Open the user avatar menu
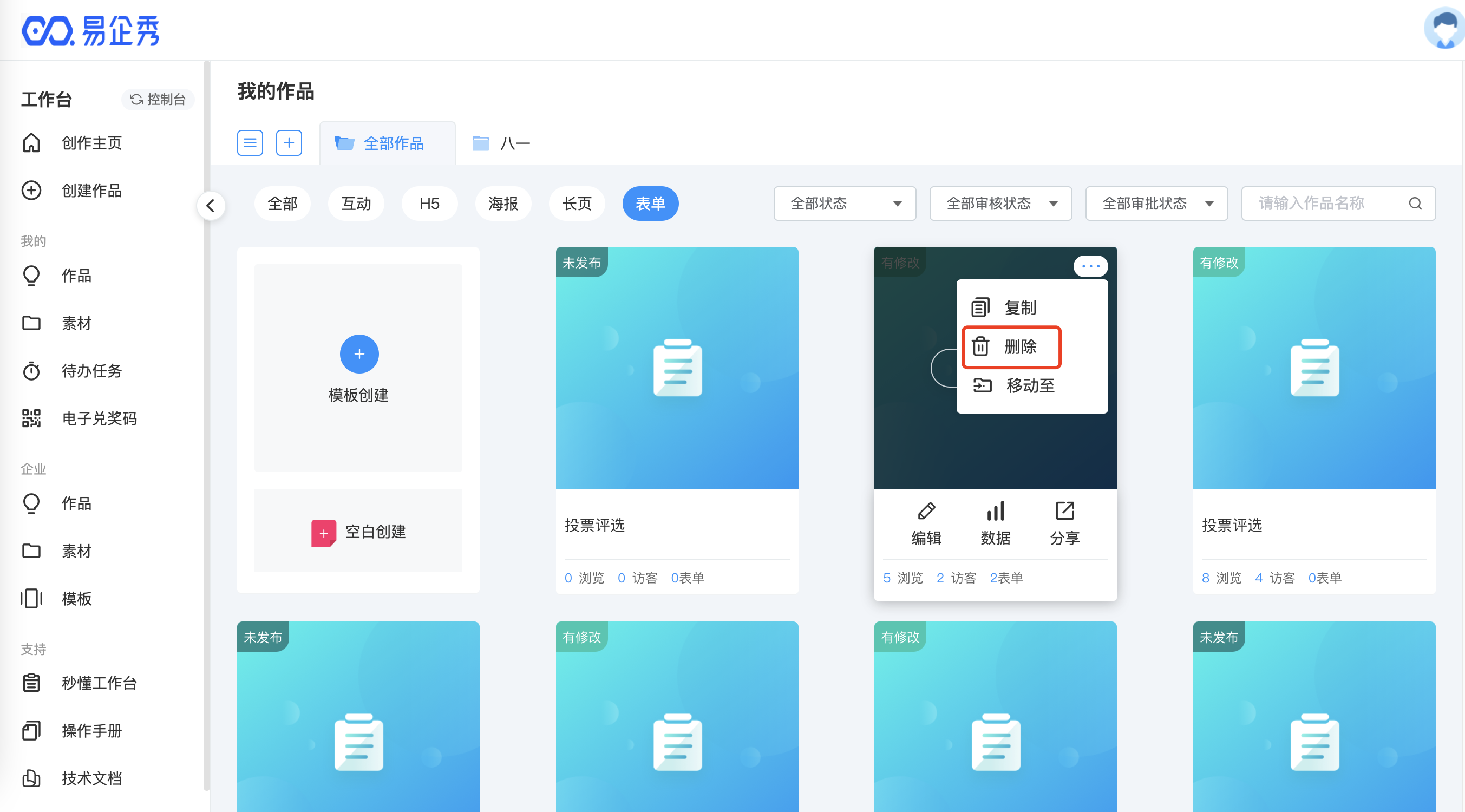1465x812 pixels. pos(1444,29)
